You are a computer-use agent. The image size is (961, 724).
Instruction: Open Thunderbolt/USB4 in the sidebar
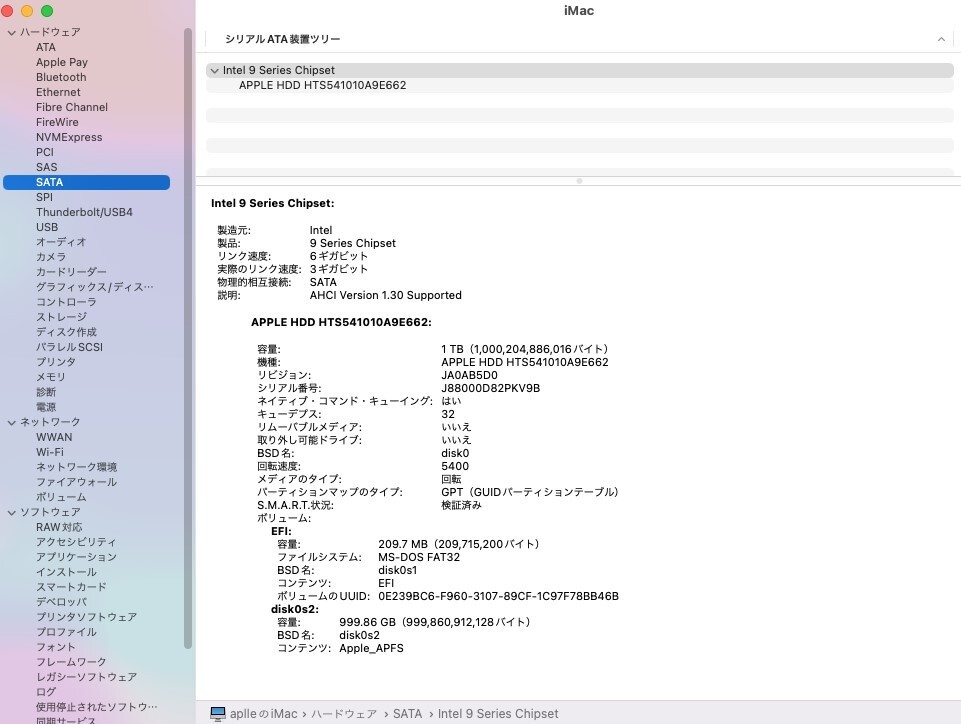point(85,212)
